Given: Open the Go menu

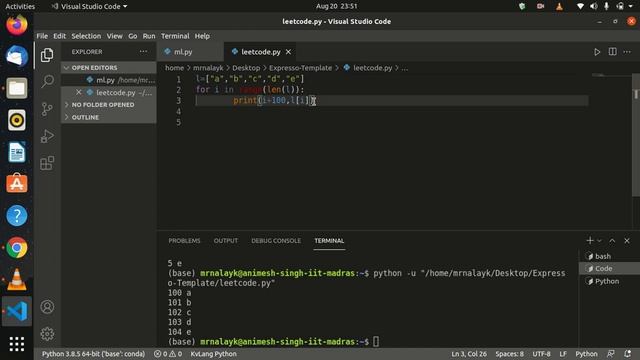Looking at the screenshot, I should pos(133,36).
